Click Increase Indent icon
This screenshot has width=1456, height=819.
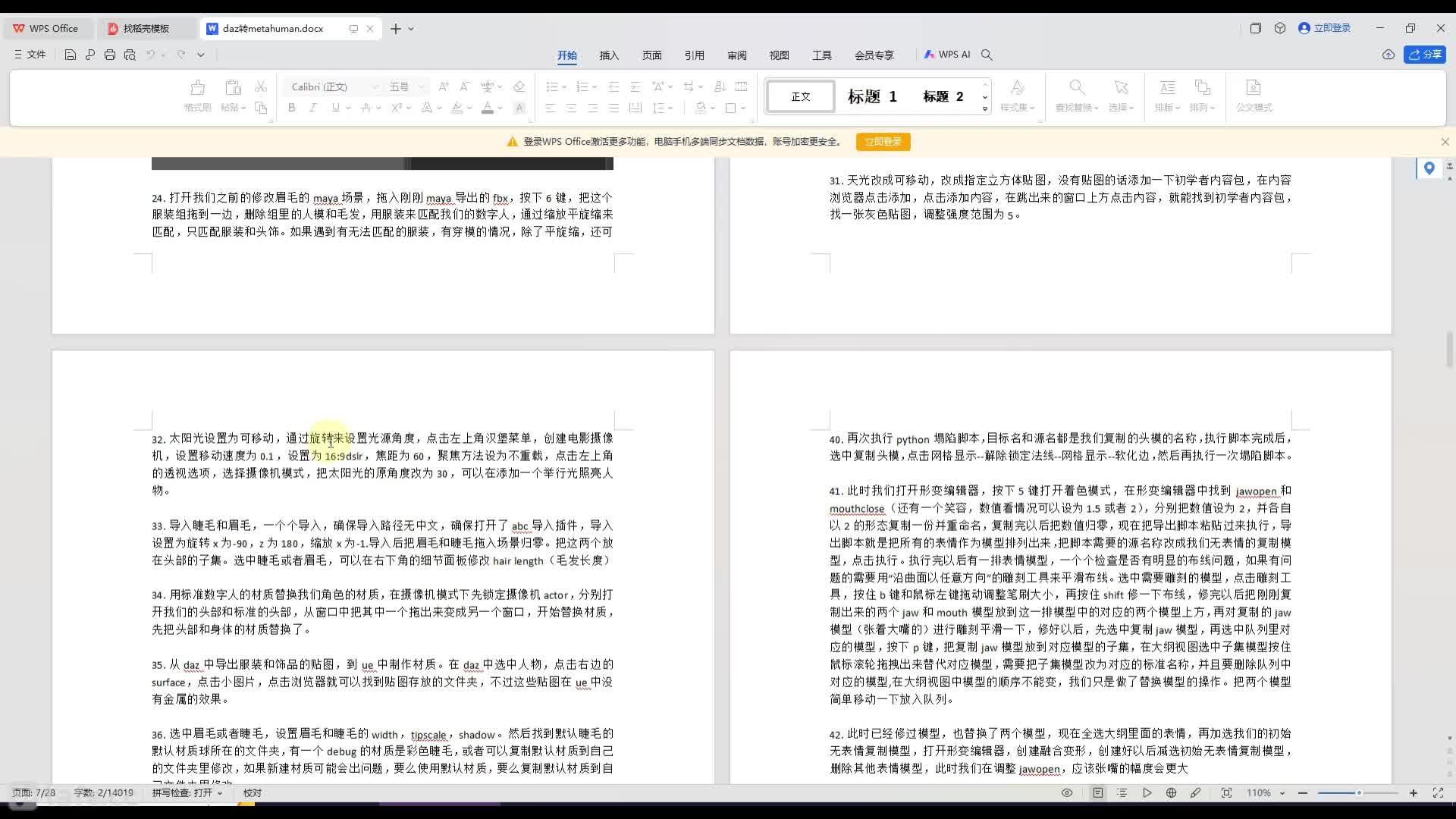tap(635, 86)
